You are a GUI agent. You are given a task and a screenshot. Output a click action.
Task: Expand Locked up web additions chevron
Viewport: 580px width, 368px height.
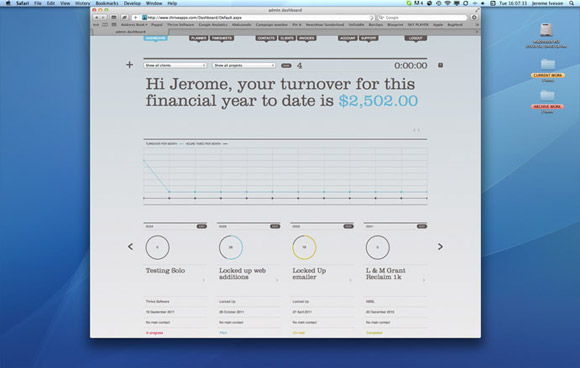coord(277,280)
